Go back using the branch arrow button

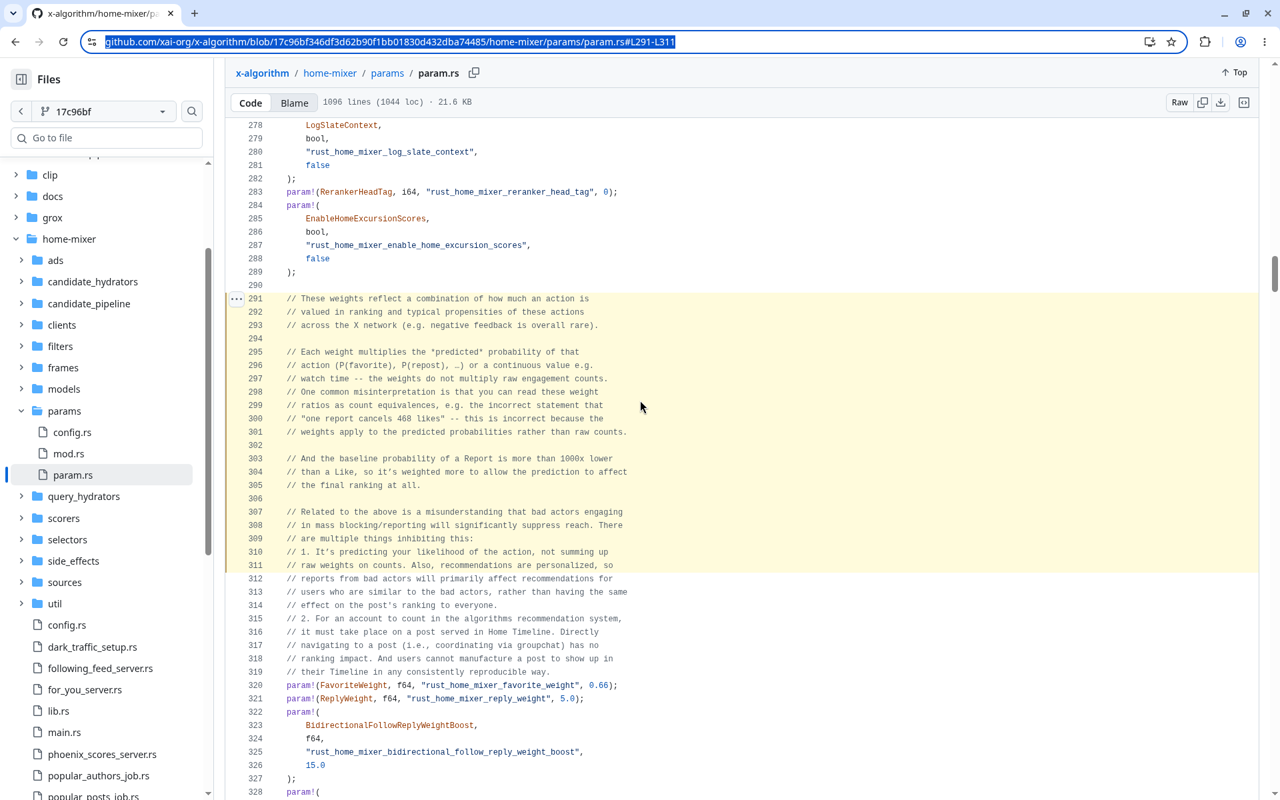click(x=21, y=111)
